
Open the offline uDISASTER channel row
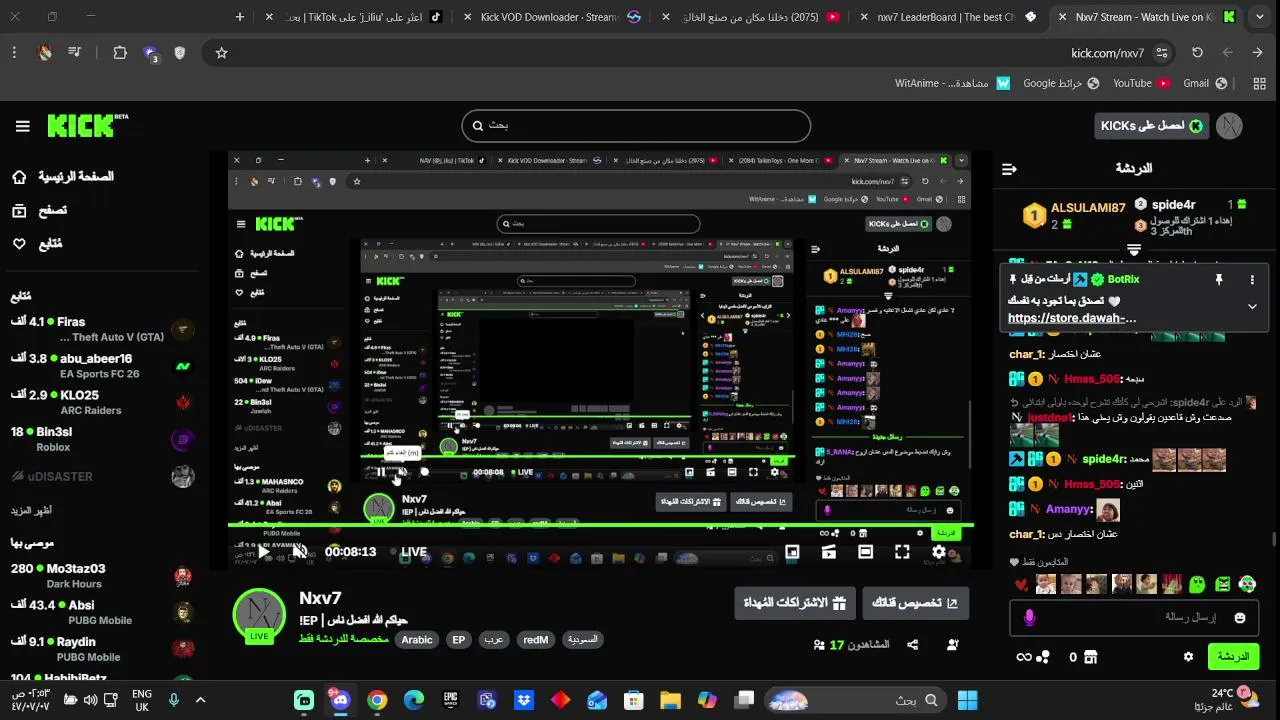tap(100, 476)
